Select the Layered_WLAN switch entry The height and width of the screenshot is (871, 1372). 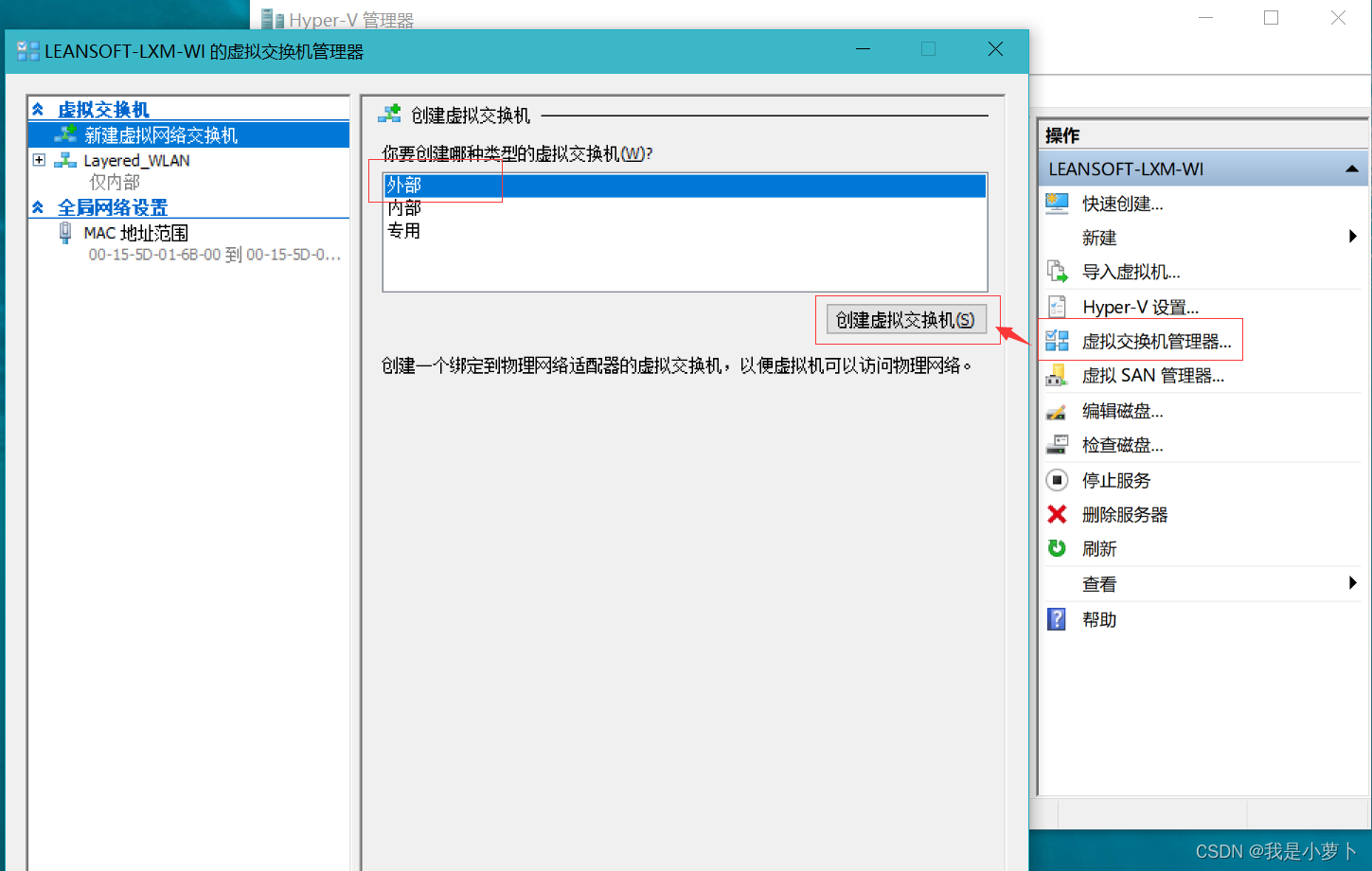(136, 160)
